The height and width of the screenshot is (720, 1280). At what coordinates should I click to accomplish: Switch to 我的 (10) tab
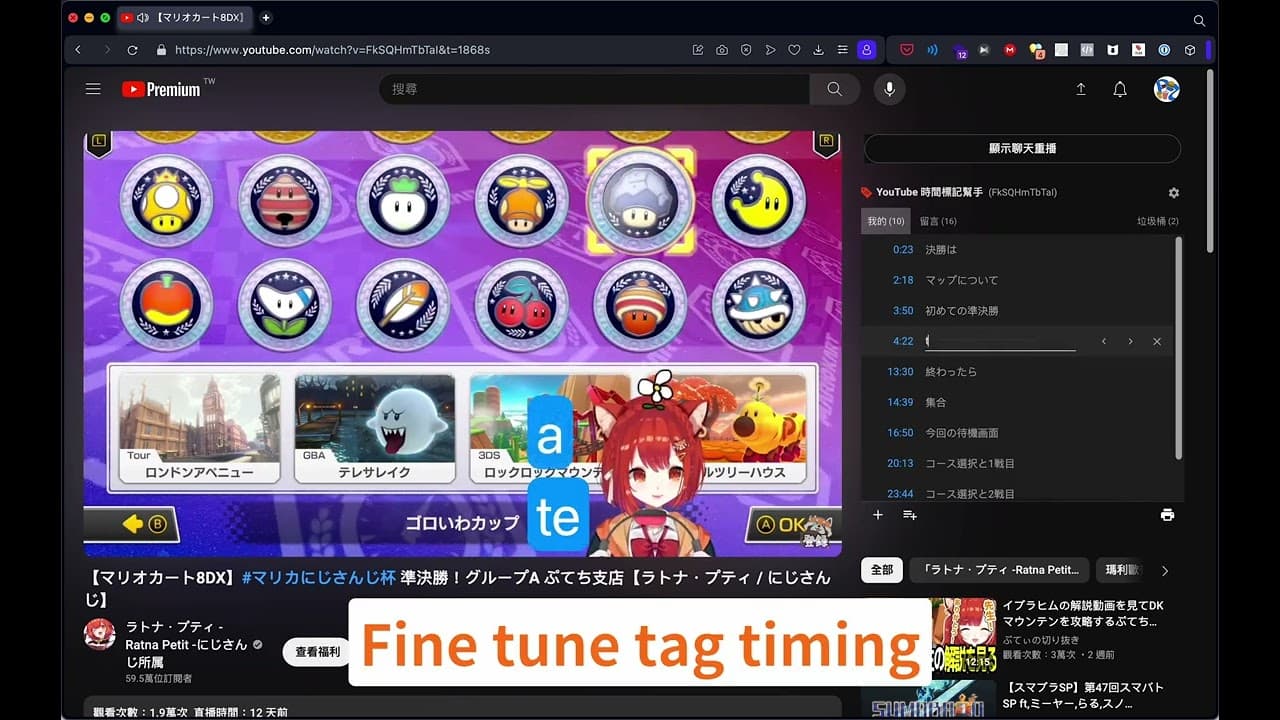(885, 221)
